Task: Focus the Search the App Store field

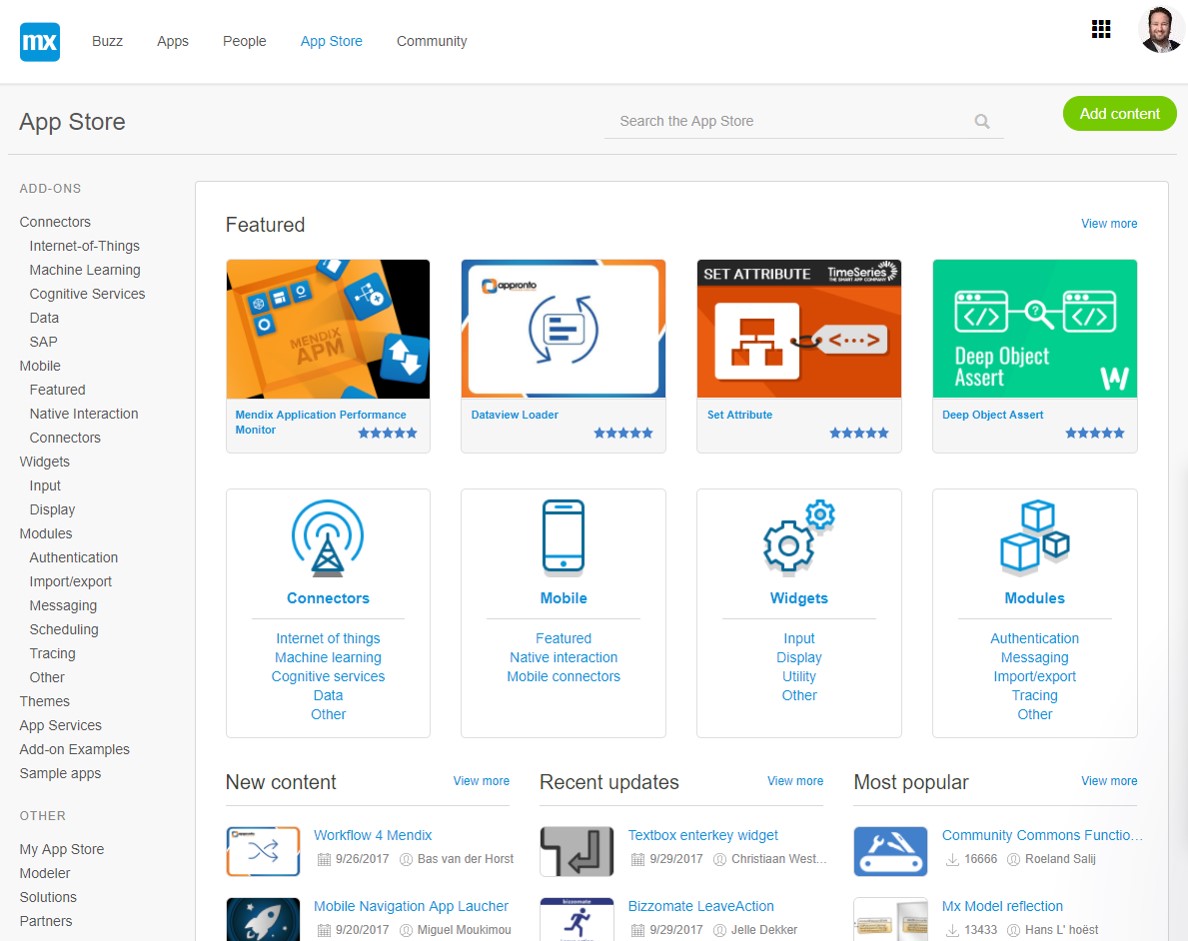Action: click(804, 121)
